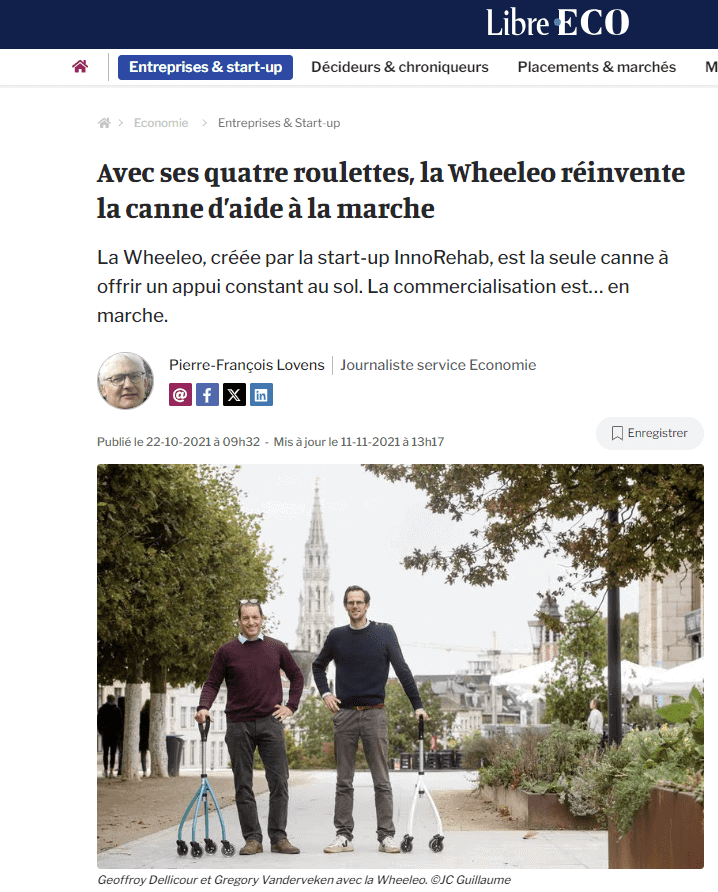The image size is (718, 892).
Task: Click the chevron after Economie breadcrumb
Action: (204, 123)
